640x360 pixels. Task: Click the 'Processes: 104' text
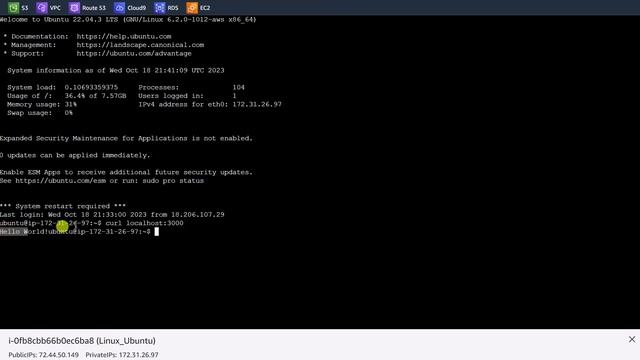coord(191,87)
